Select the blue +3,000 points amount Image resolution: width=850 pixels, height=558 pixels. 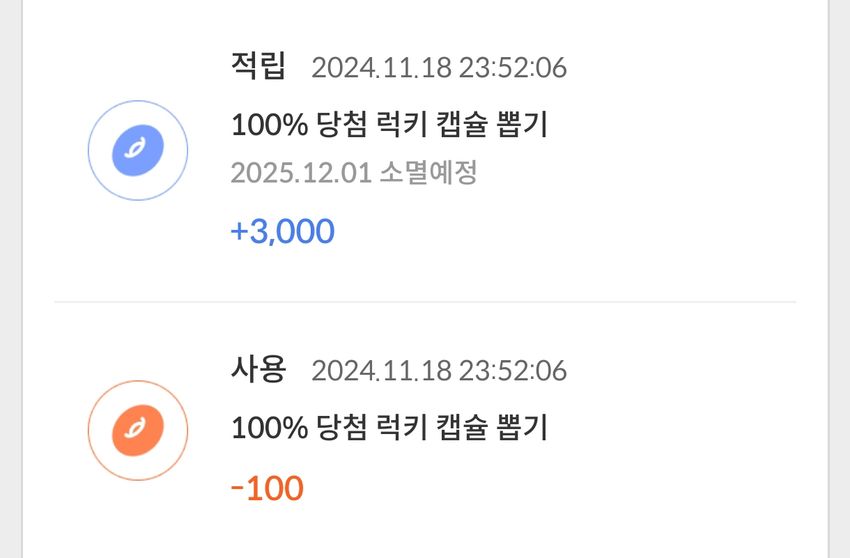pos(282,231)
